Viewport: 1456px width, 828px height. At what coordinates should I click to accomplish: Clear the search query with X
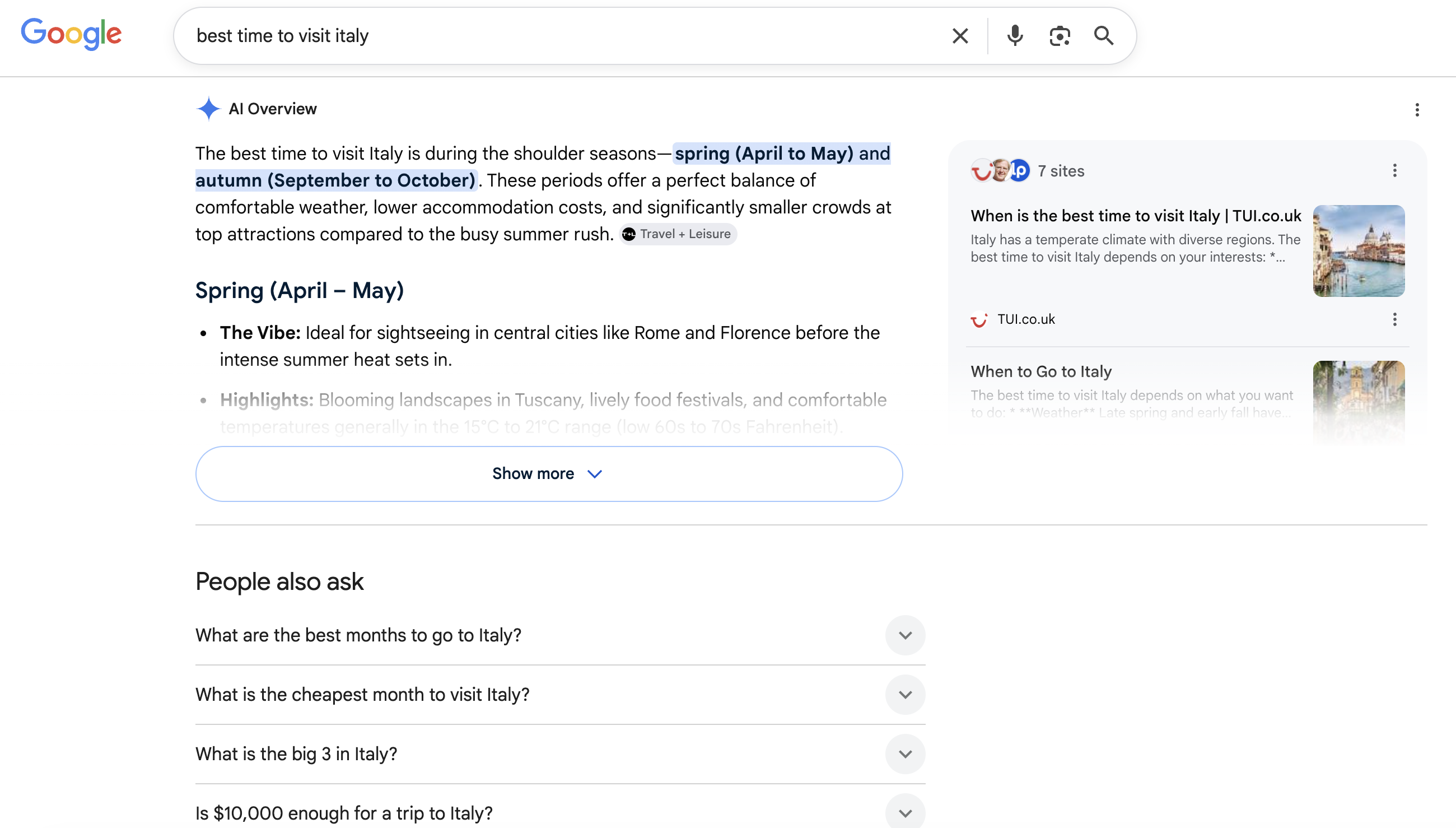click(x=960, y=36)
